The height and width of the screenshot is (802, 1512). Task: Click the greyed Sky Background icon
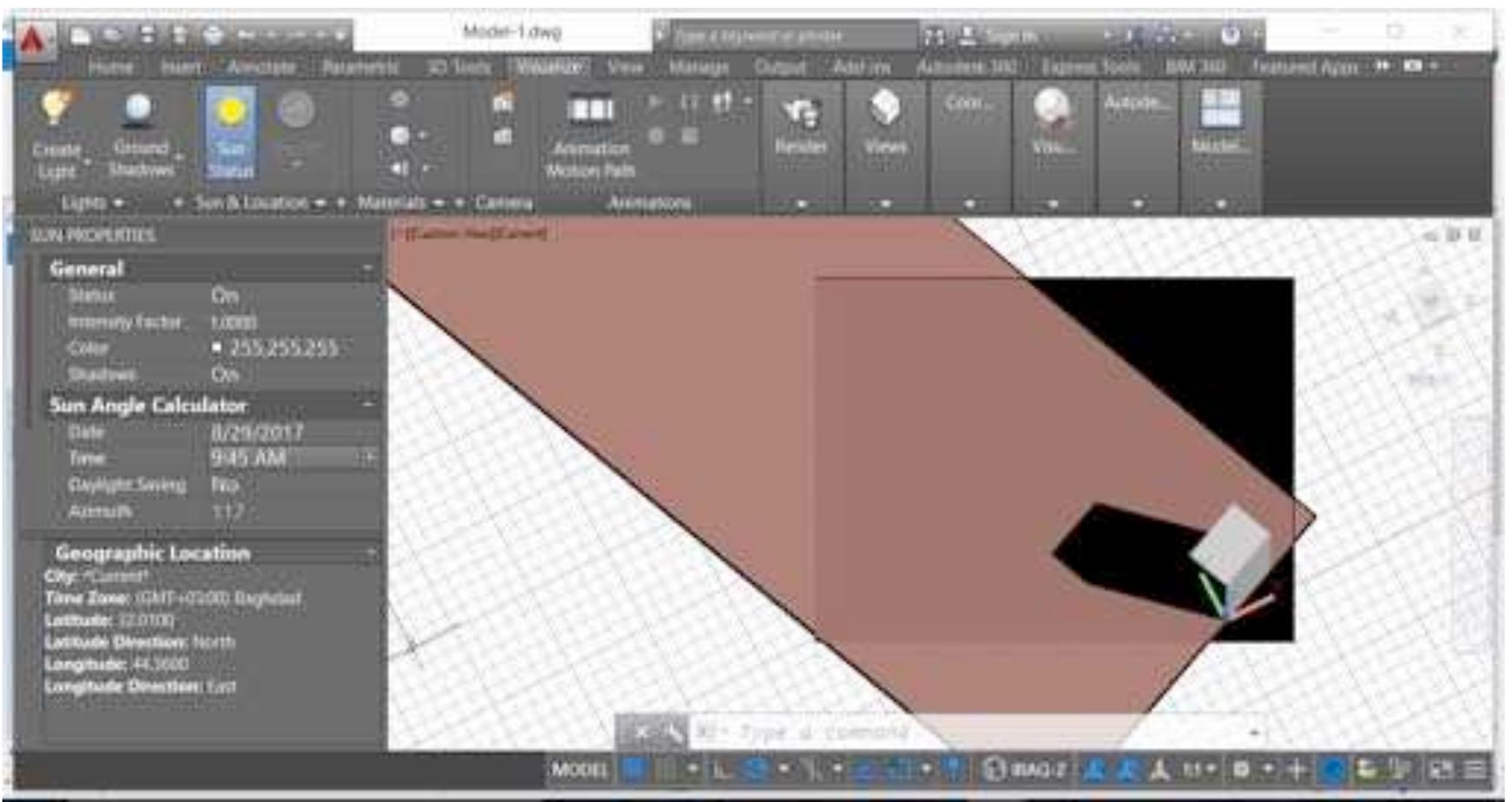tap(296, 110)
